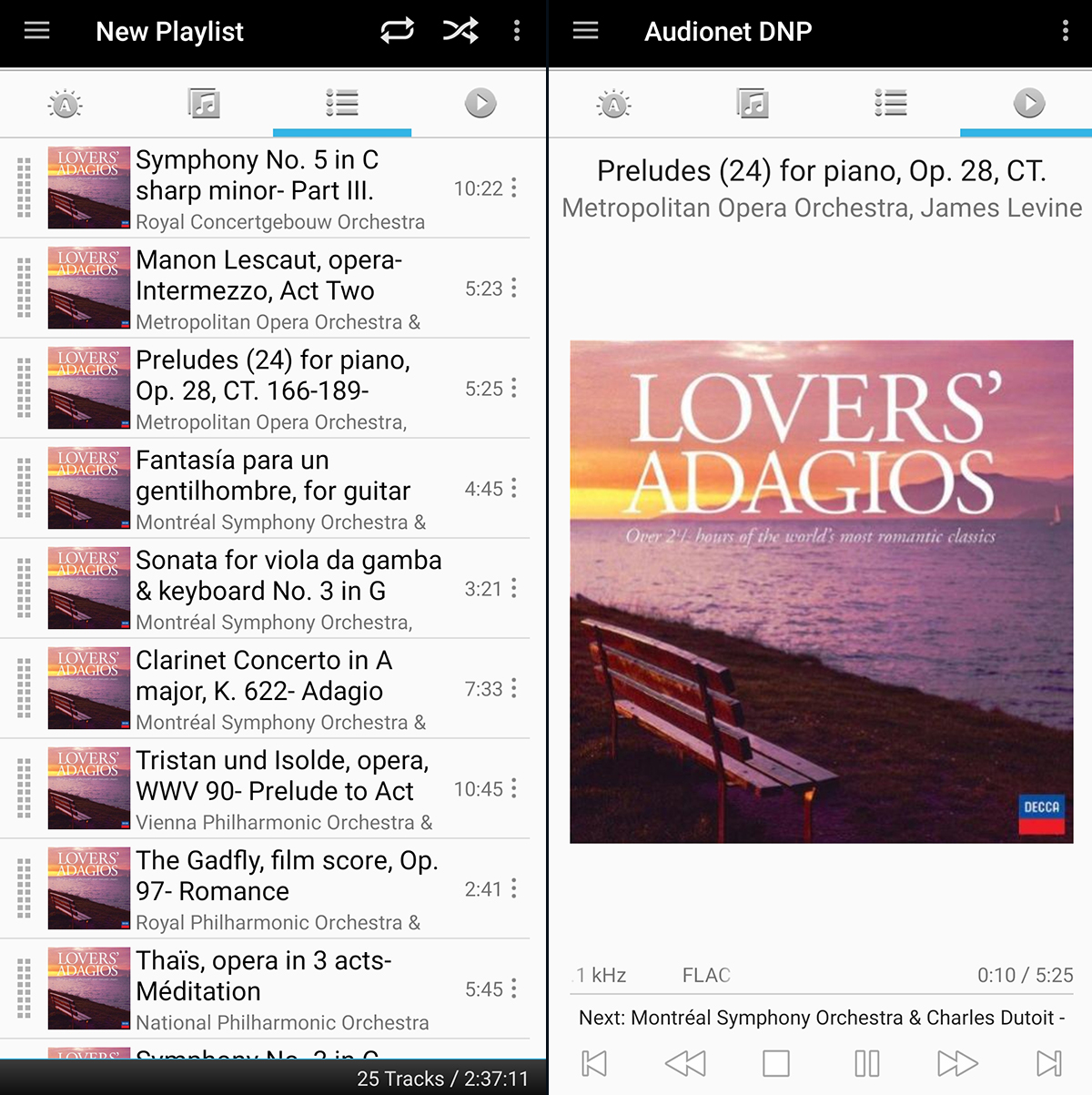Viewport: 1092px width, 1095px height.
Task: Open music library tab in Audionet DNP screen
Action: click(x=753, y=104)
